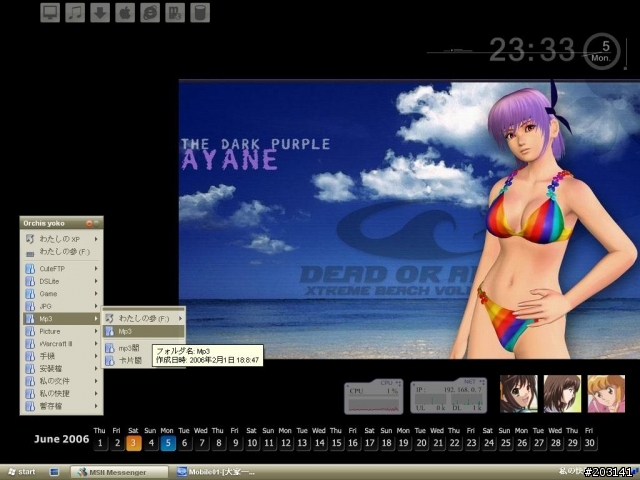Expand the JPG folder submenu arrow
This screenshot has width=640, height=480.
click(96, 306)
